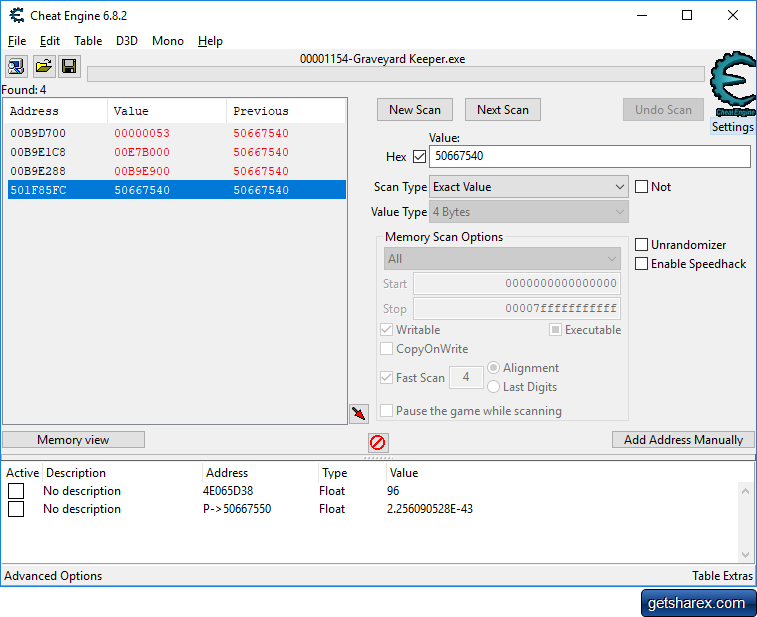The width and height of the screenshot is (757, 617).
Task: Click the open folder load icon
Action: point(43,67)
